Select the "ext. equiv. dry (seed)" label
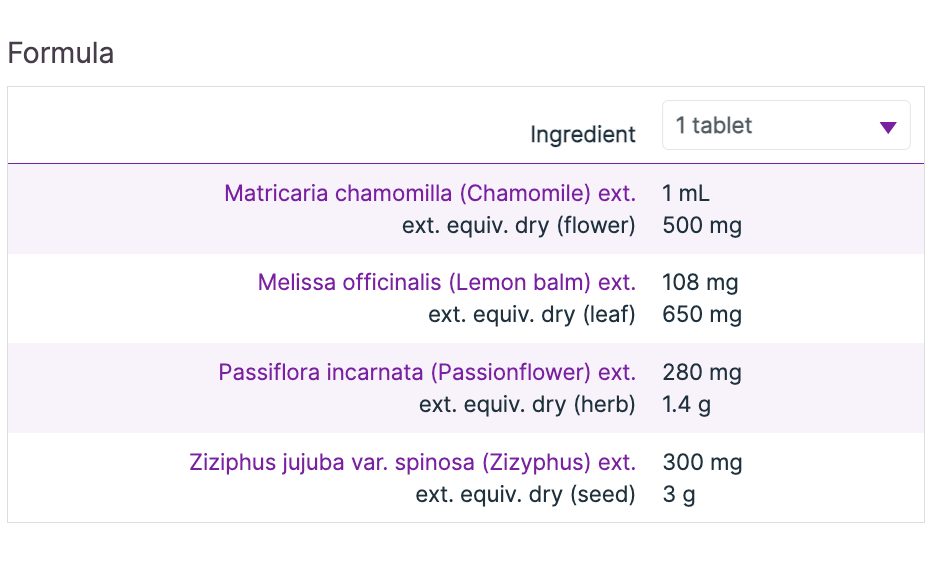This screenshot has height=578, width=936. (x=525, y=495)
